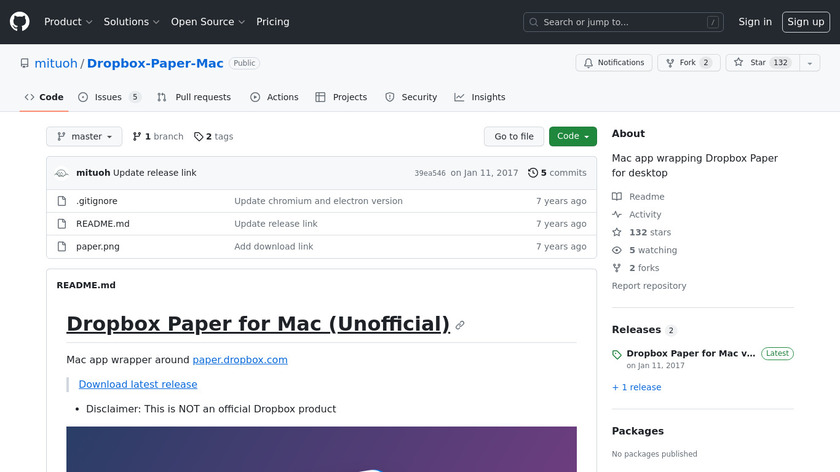Open the README.md file
This screenshot has height=472, width=840.
103,223
